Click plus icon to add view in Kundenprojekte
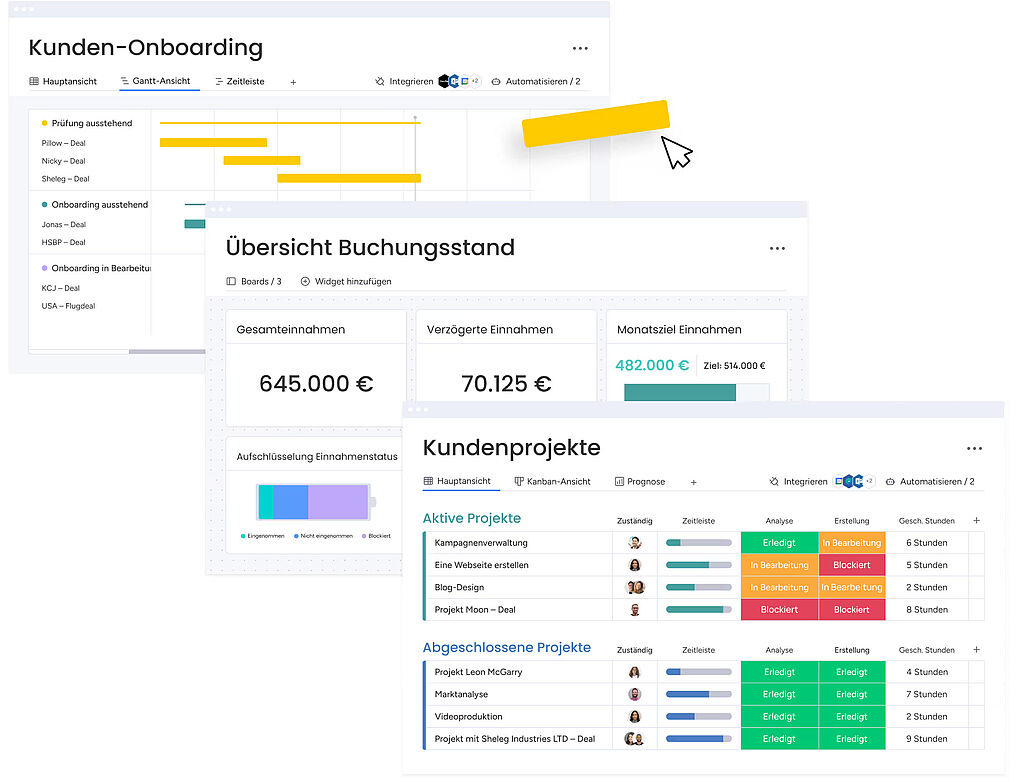Screen dimensions: 1020x782 pos(693,482)
